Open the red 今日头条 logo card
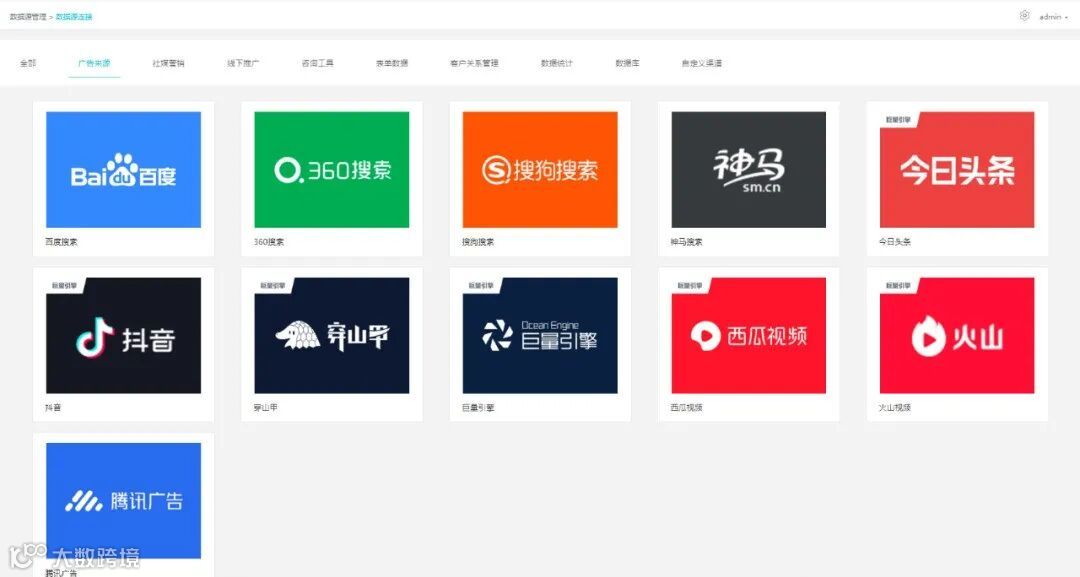Viewport: 1080px width, 577px height. pyautogui.click(x=957, y=169)
